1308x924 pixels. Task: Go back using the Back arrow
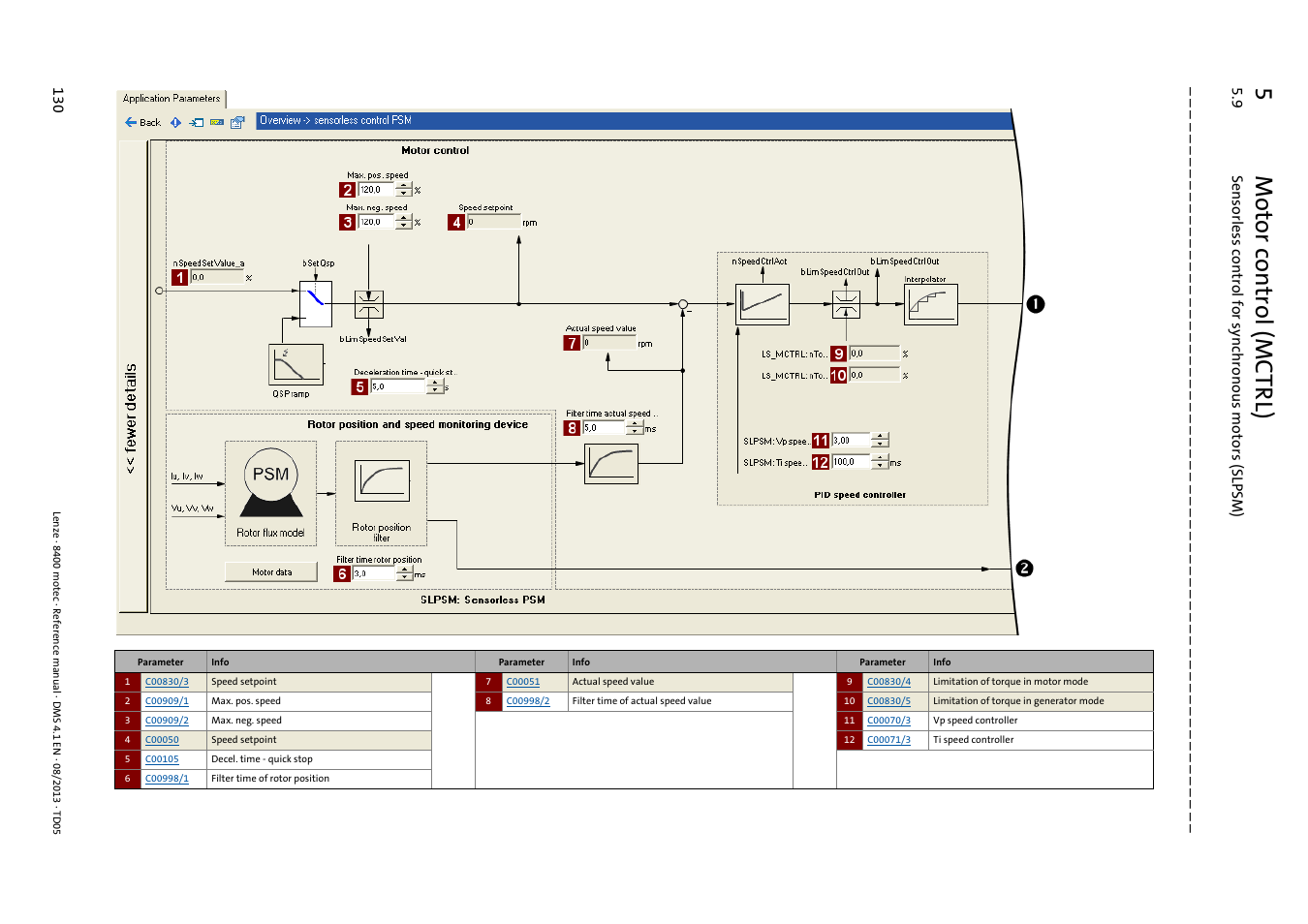(x=142, y=122)
